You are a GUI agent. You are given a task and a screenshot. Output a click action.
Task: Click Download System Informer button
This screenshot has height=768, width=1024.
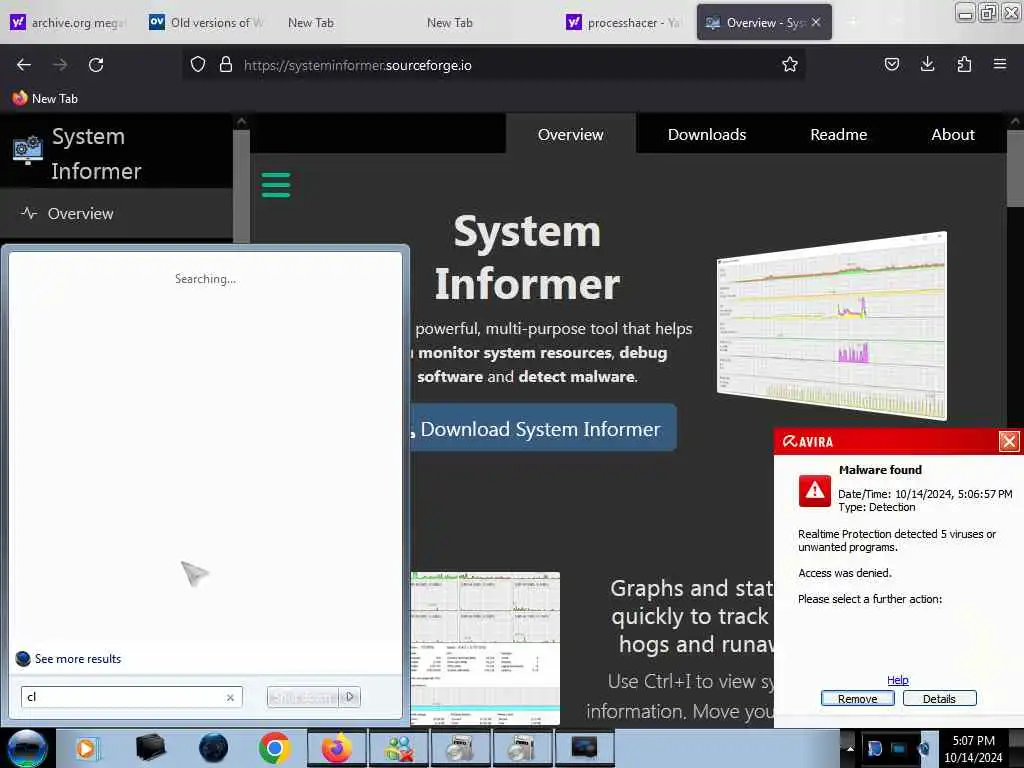(543, 428)
